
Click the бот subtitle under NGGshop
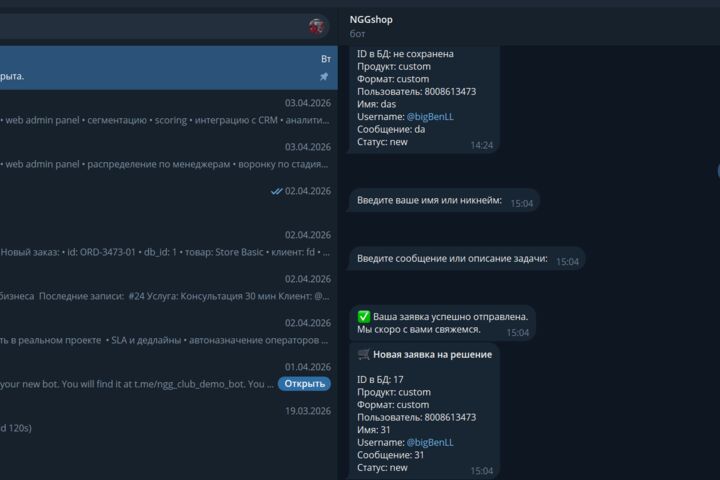pos(357,34)
